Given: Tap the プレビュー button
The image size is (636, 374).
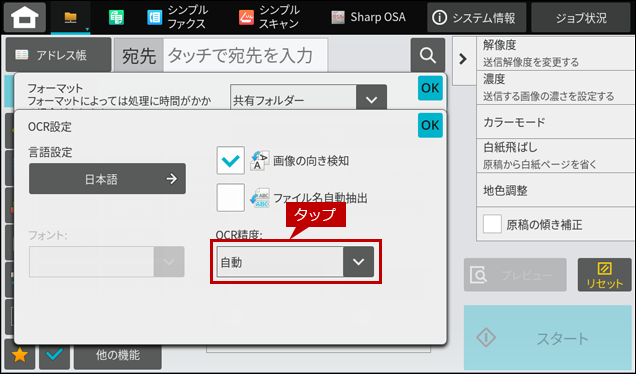Looking at the screenshot, I should click(x=515, y=275).
